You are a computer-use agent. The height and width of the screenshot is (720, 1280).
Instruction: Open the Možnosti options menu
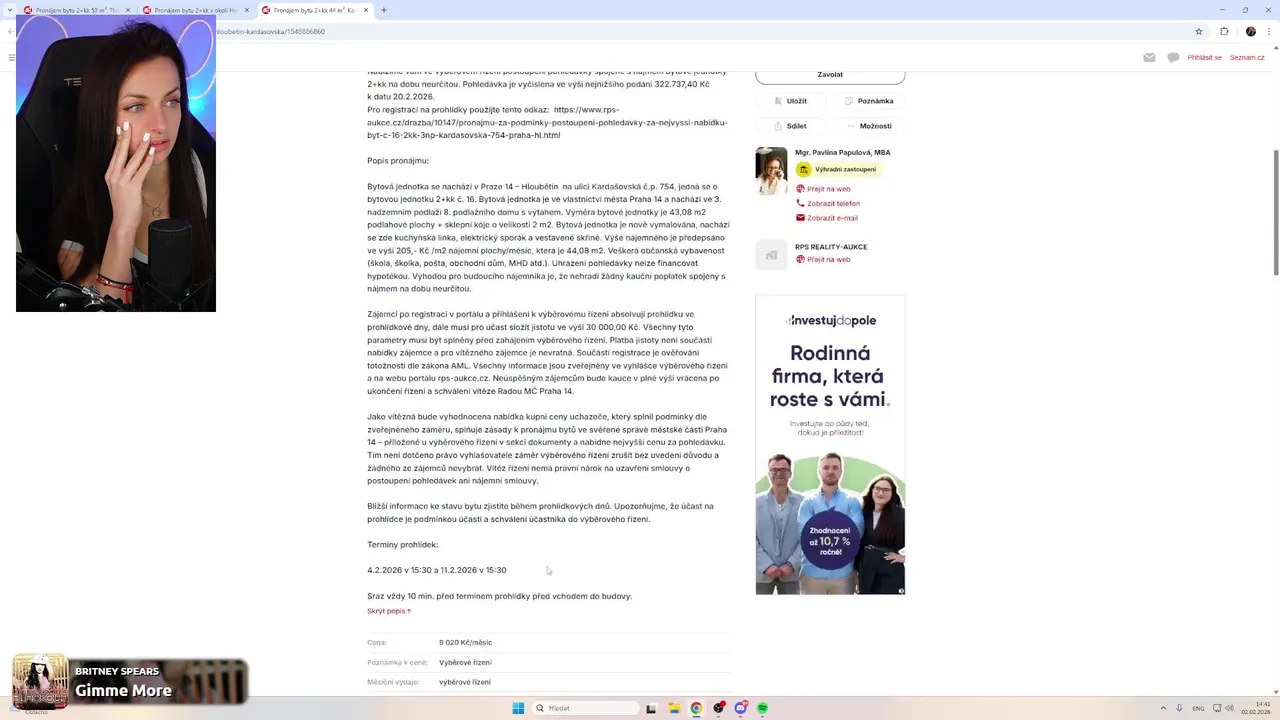click(x=868, y=126)
